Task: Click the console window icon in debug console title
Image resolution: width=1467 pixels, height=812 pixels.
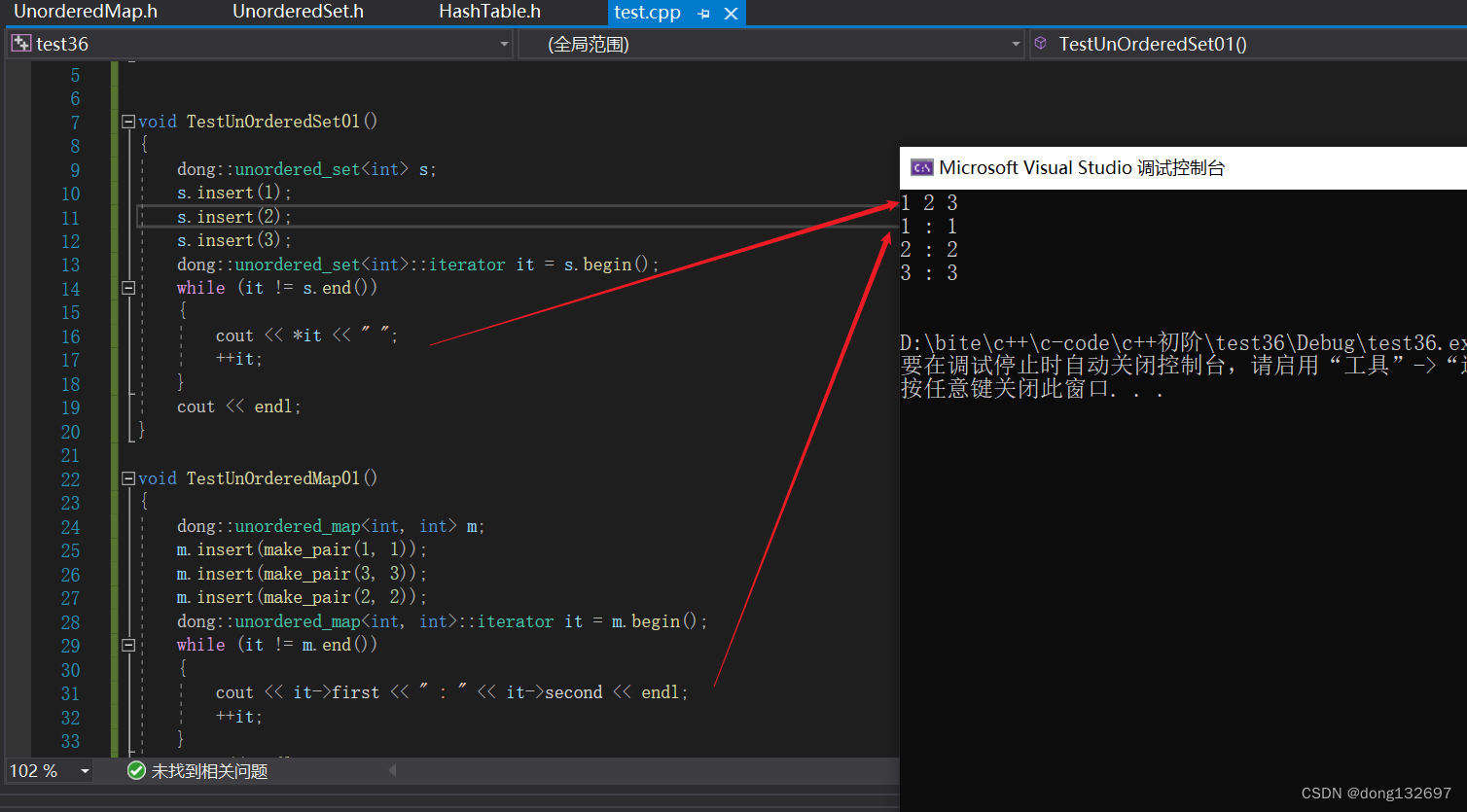Action: (x=921, y=168)
